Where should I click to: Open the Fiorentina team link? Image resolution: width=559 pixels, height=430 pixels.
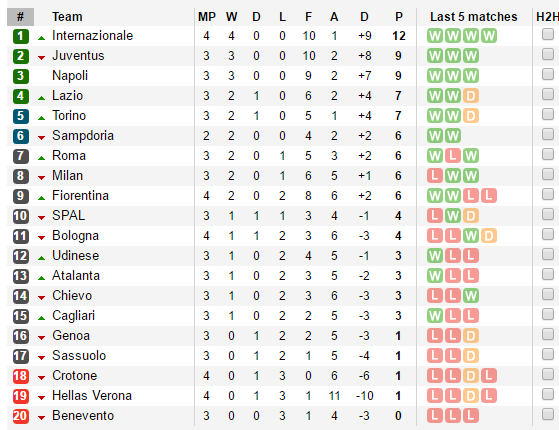pyautogui.click(x=80, y=196)
